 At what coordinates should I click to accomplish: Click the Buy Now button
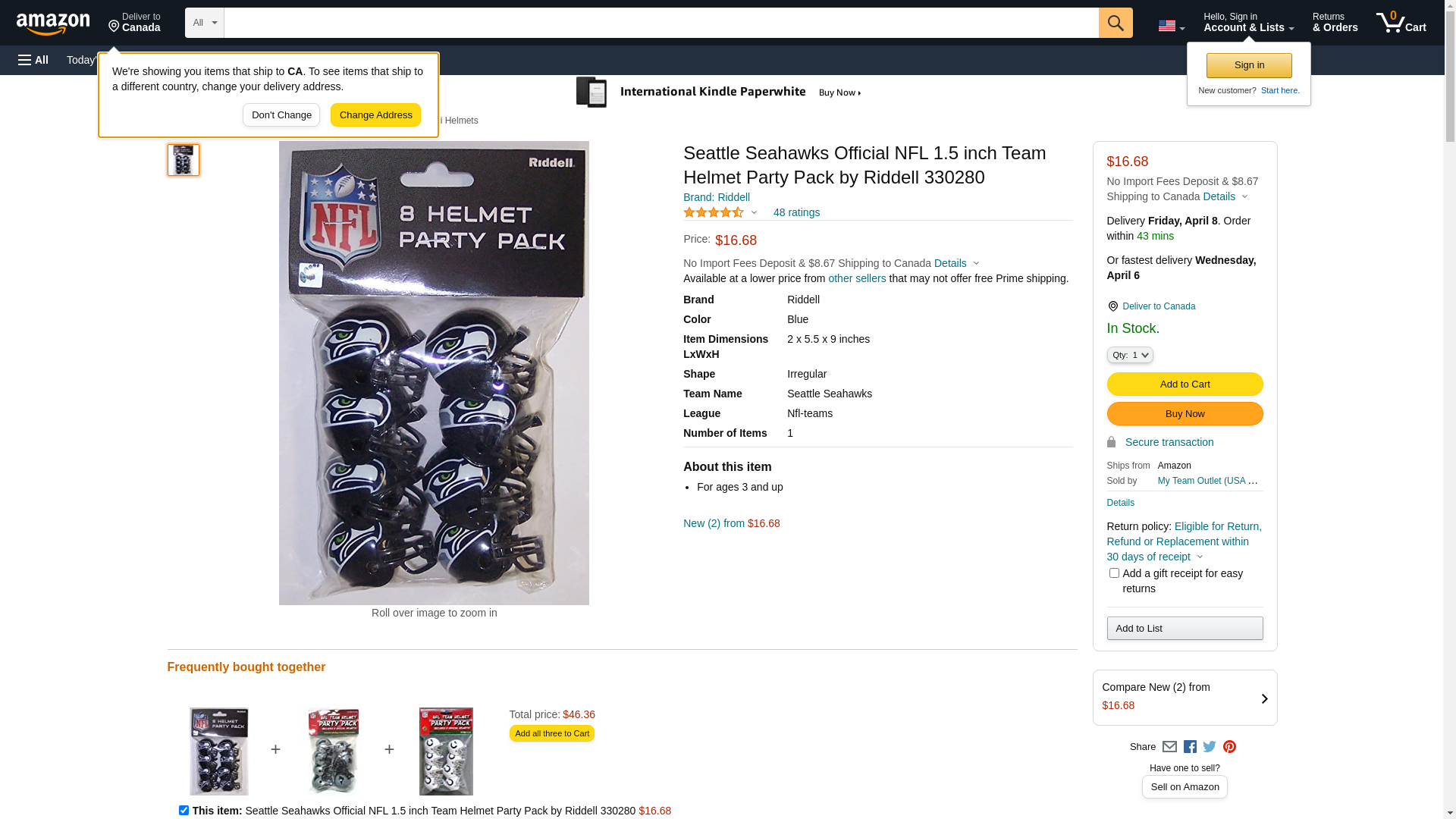(1185, 414)
